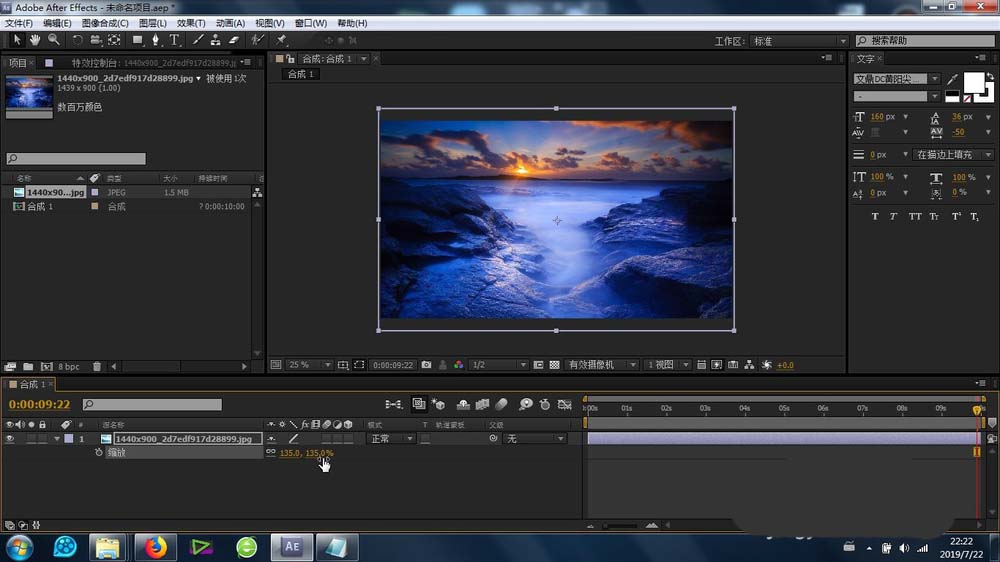Image resolution: width=1000 pixels, height=562 pixels.
Task: Collapse the layer 1 properties triangle
Action: pos(57,439)
